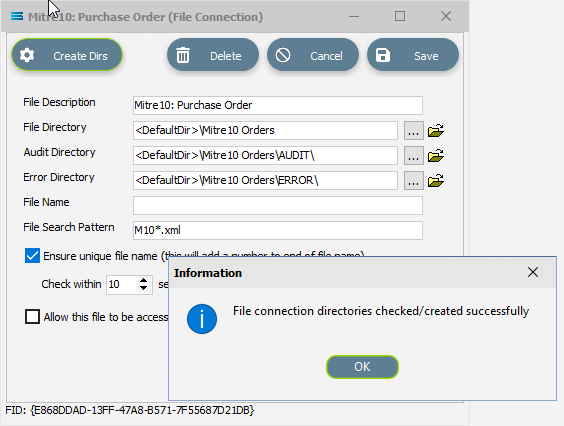Minimize the Purchase Order window

coord(354,16)
